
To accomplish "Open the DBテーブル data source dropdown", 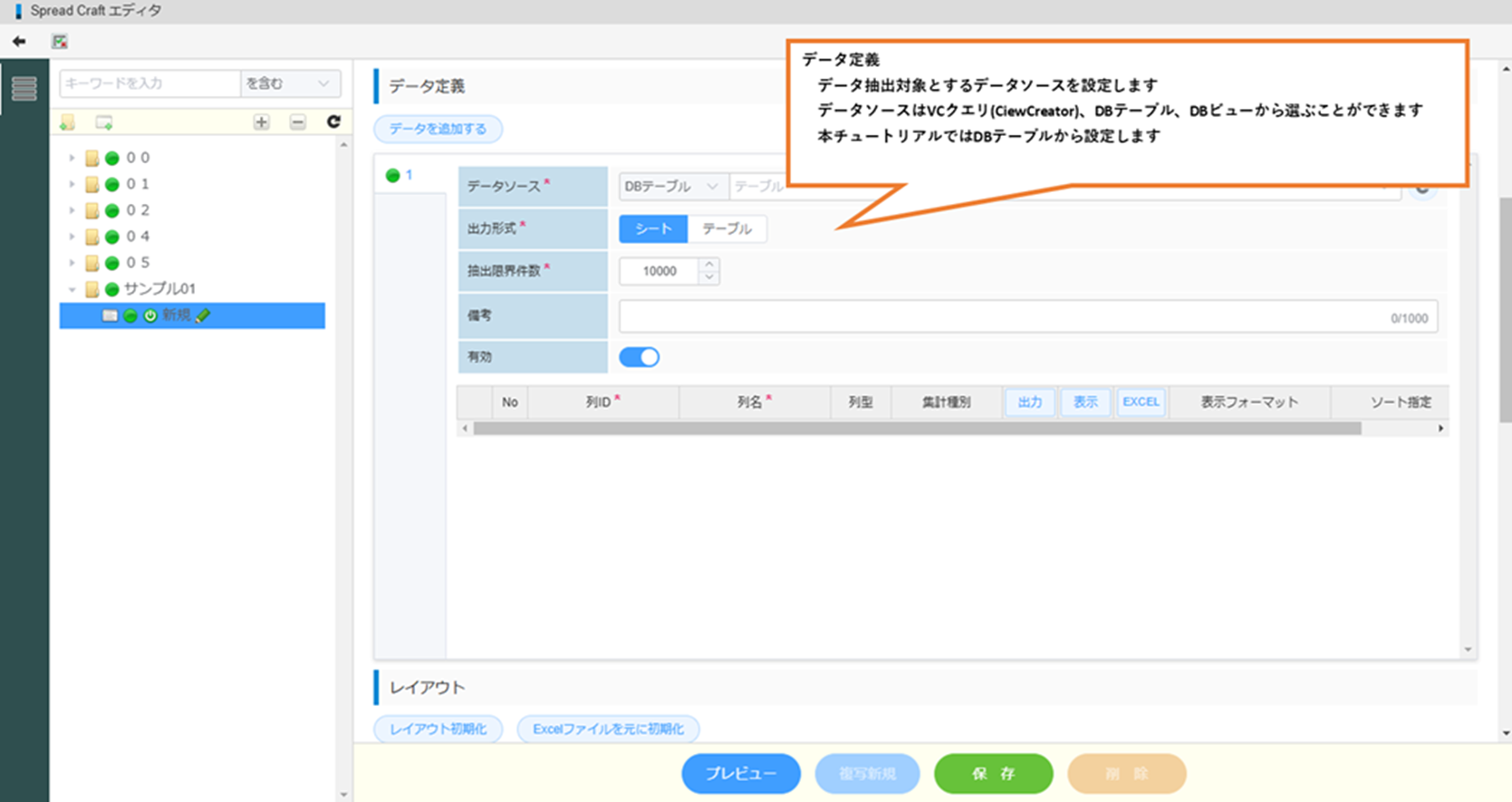I will tap(671, 187).
